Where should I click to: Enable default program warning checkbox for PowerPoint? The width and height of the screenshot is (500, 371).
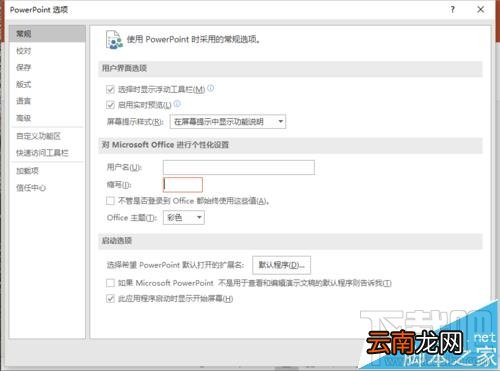(110, 283)
